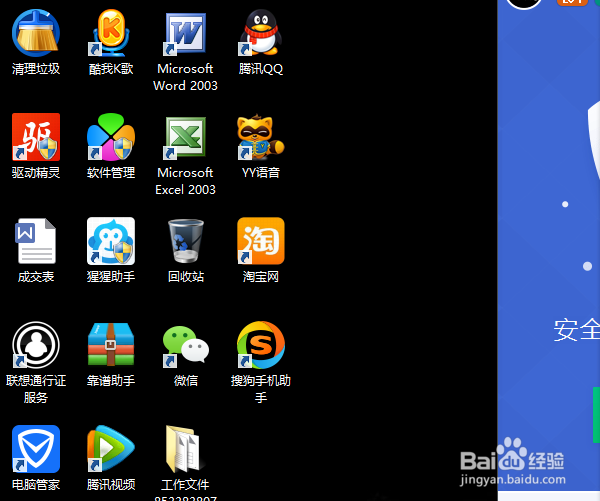Launch 淘宝网 orange shortcut
The width and height of the screenshot is (600, 501).
pos(261,241)
